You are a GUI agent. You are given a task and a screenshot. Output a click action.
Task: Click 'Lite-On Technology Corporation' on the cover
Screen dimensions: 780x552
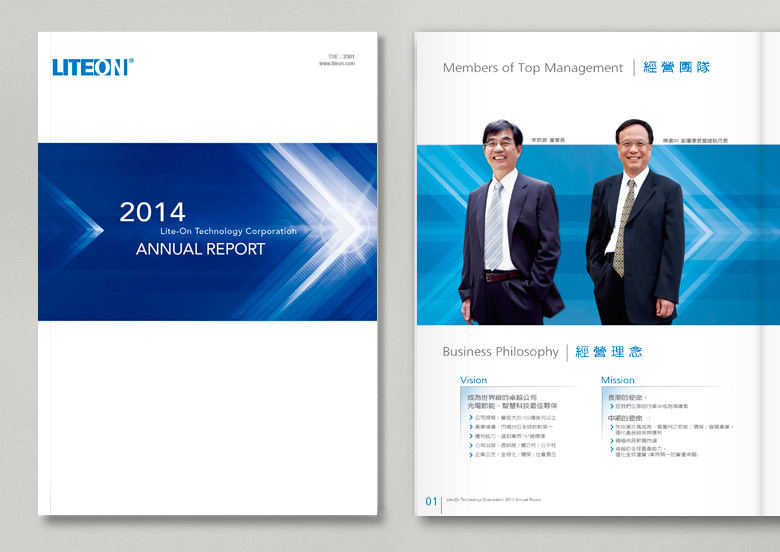point(228,231)
